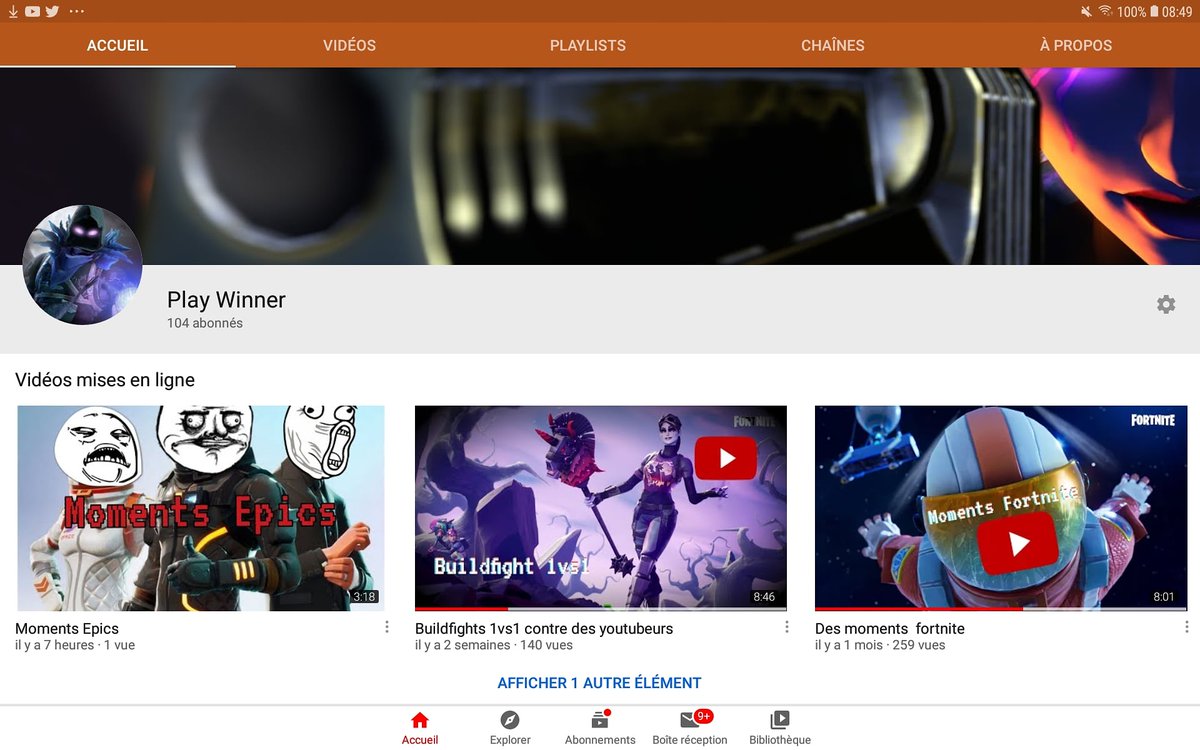Open the À PROPOS tab

(x=1076, y=45)
